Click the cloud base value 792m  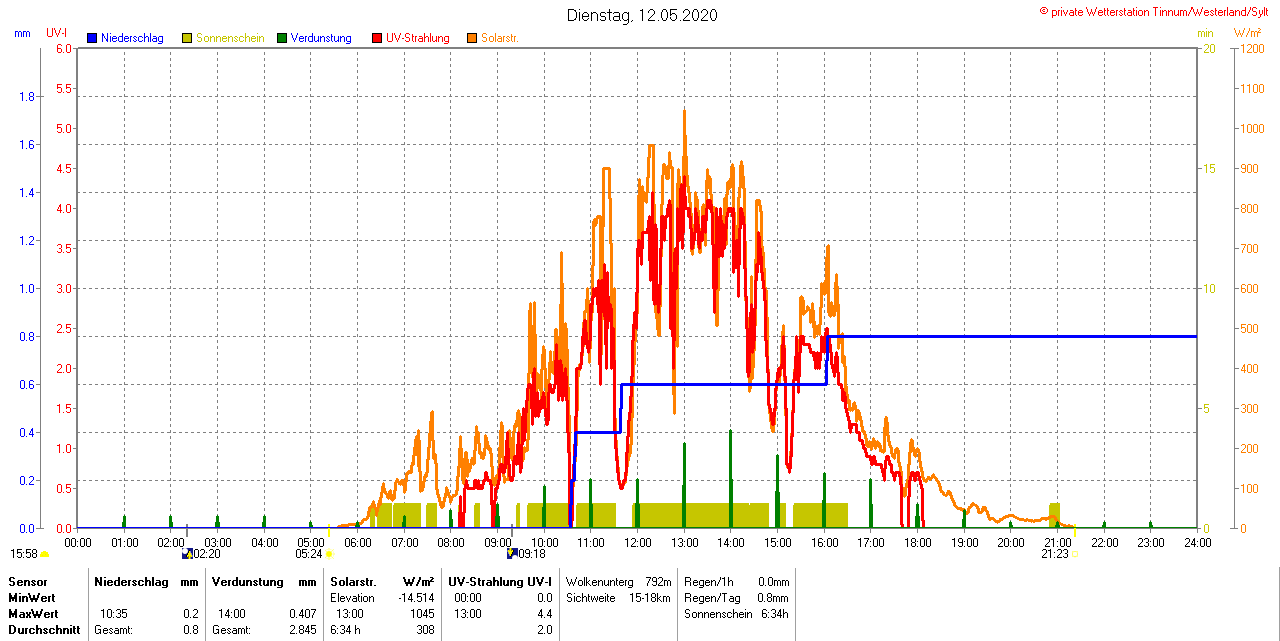[658, 581]
